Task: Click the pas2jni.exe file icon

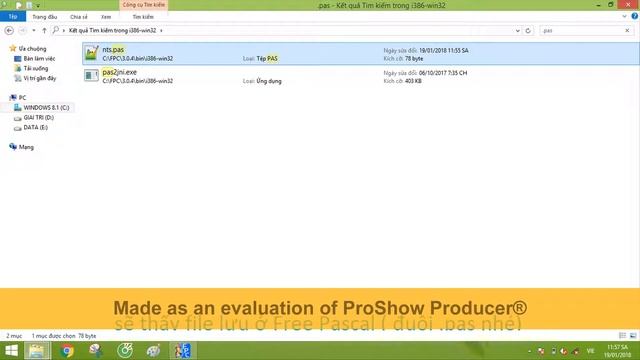Action: click(91, 76)
